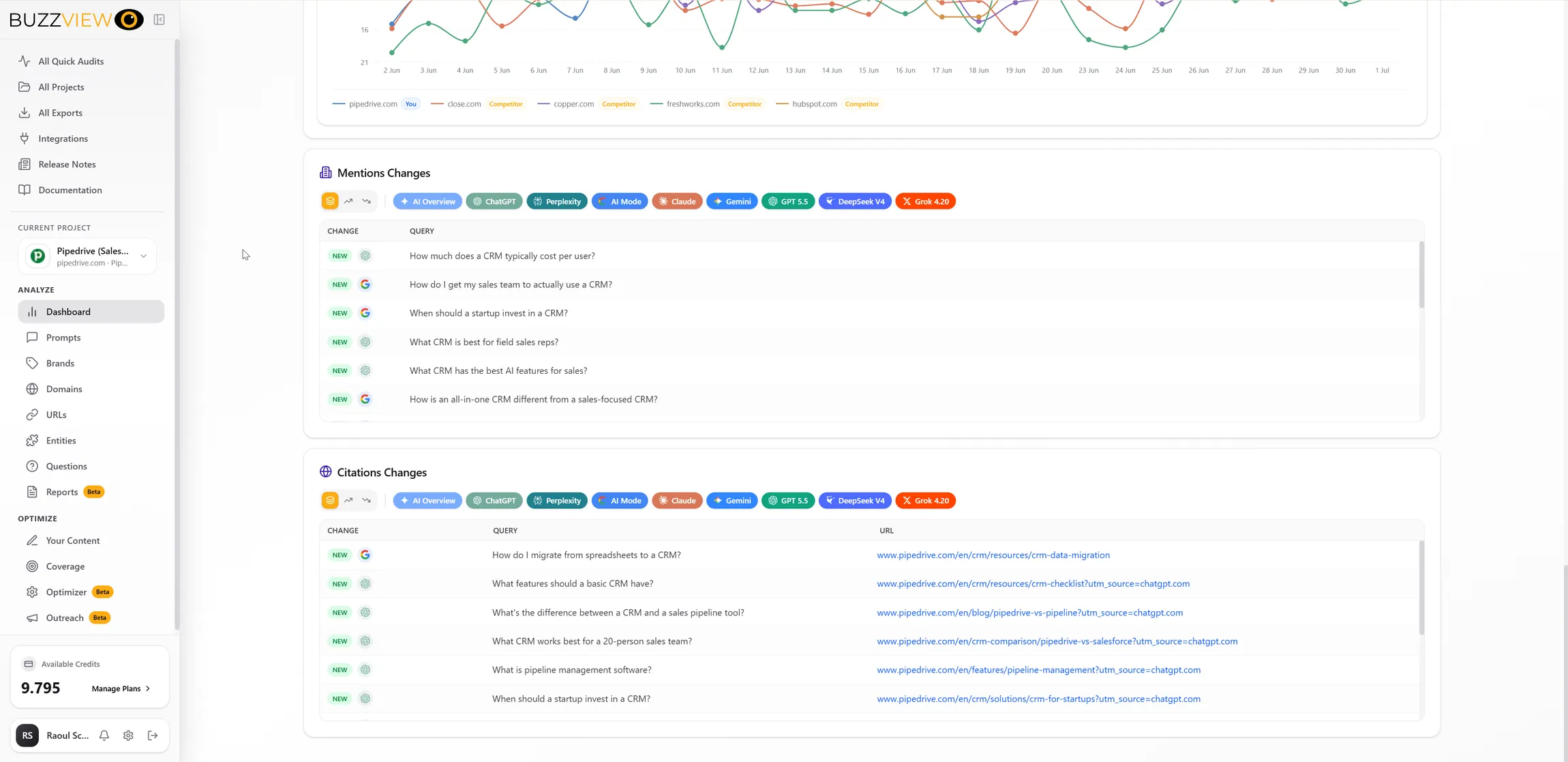This screenshot has width=1568, height=762.
Task: Click the BuzzView logo
Action: 76,20
